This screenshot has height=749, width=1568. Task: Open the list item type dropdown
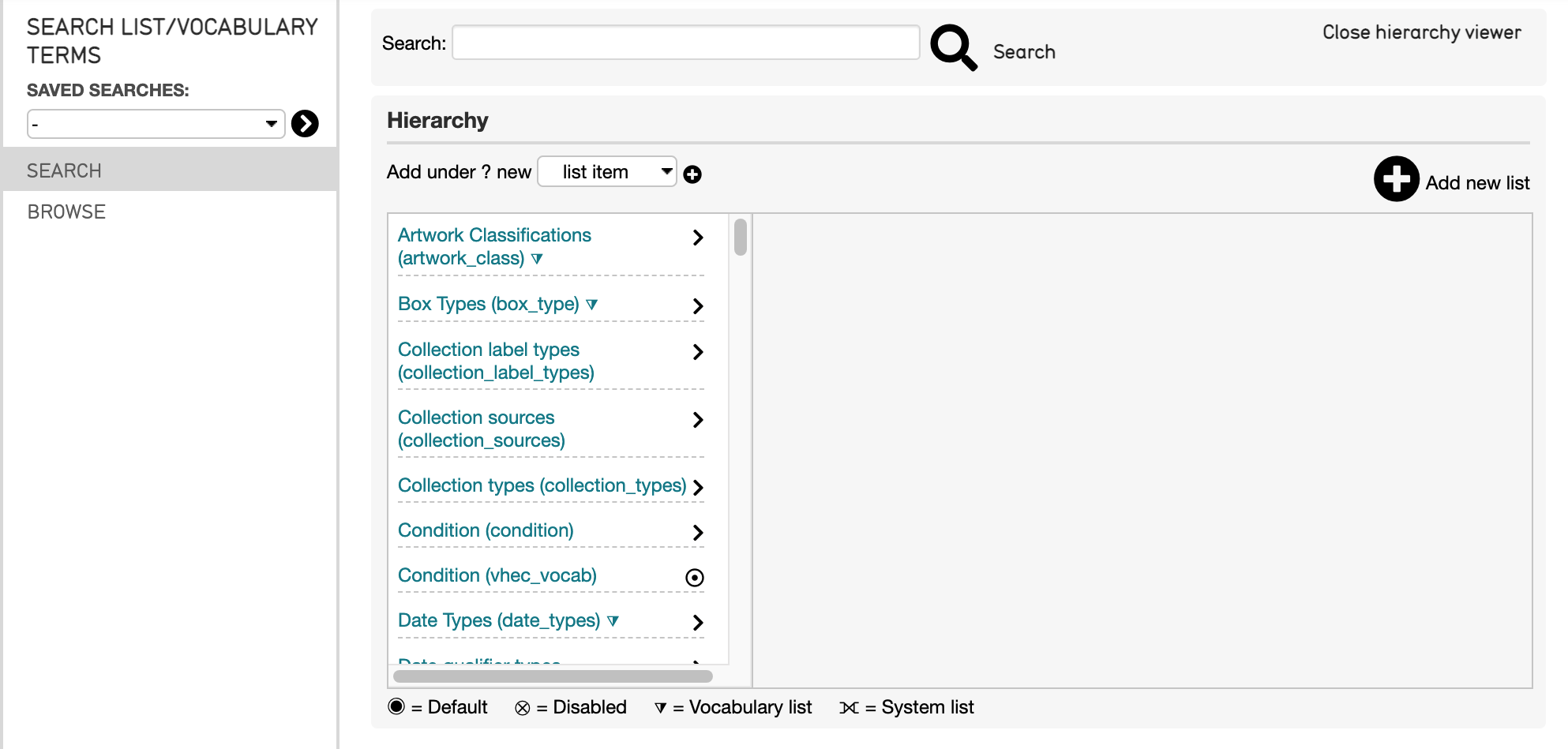(606, 172)
